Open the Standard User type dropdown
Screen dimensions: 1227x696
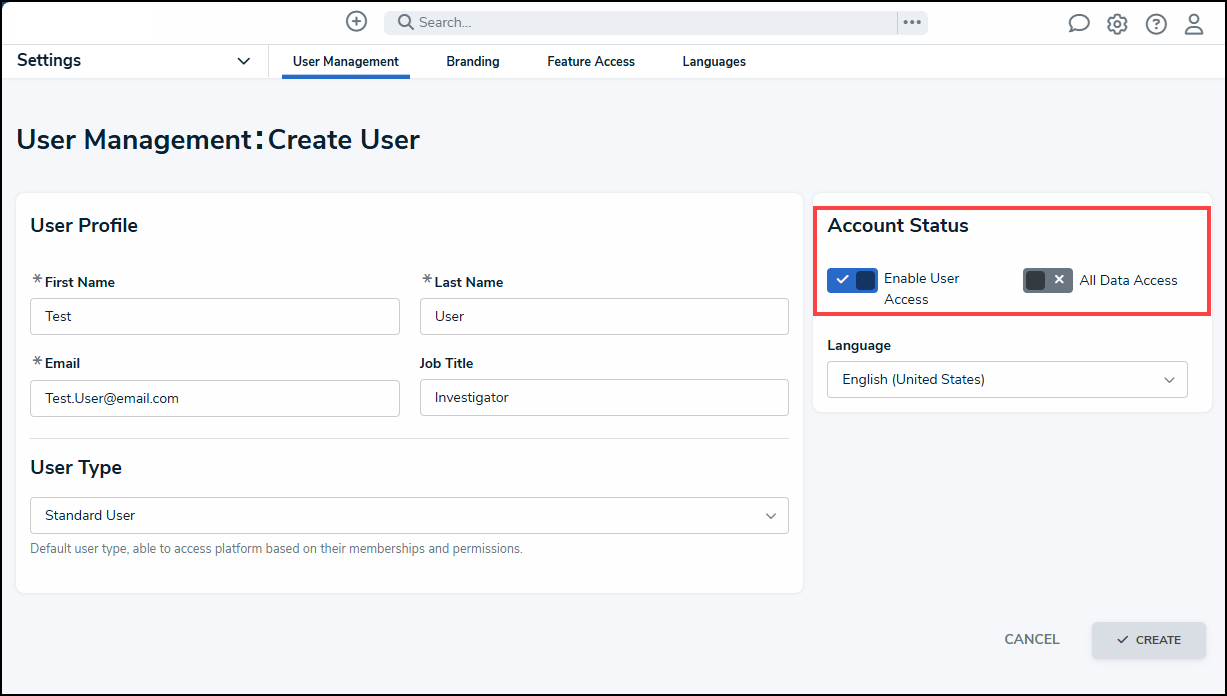point(409,515)
